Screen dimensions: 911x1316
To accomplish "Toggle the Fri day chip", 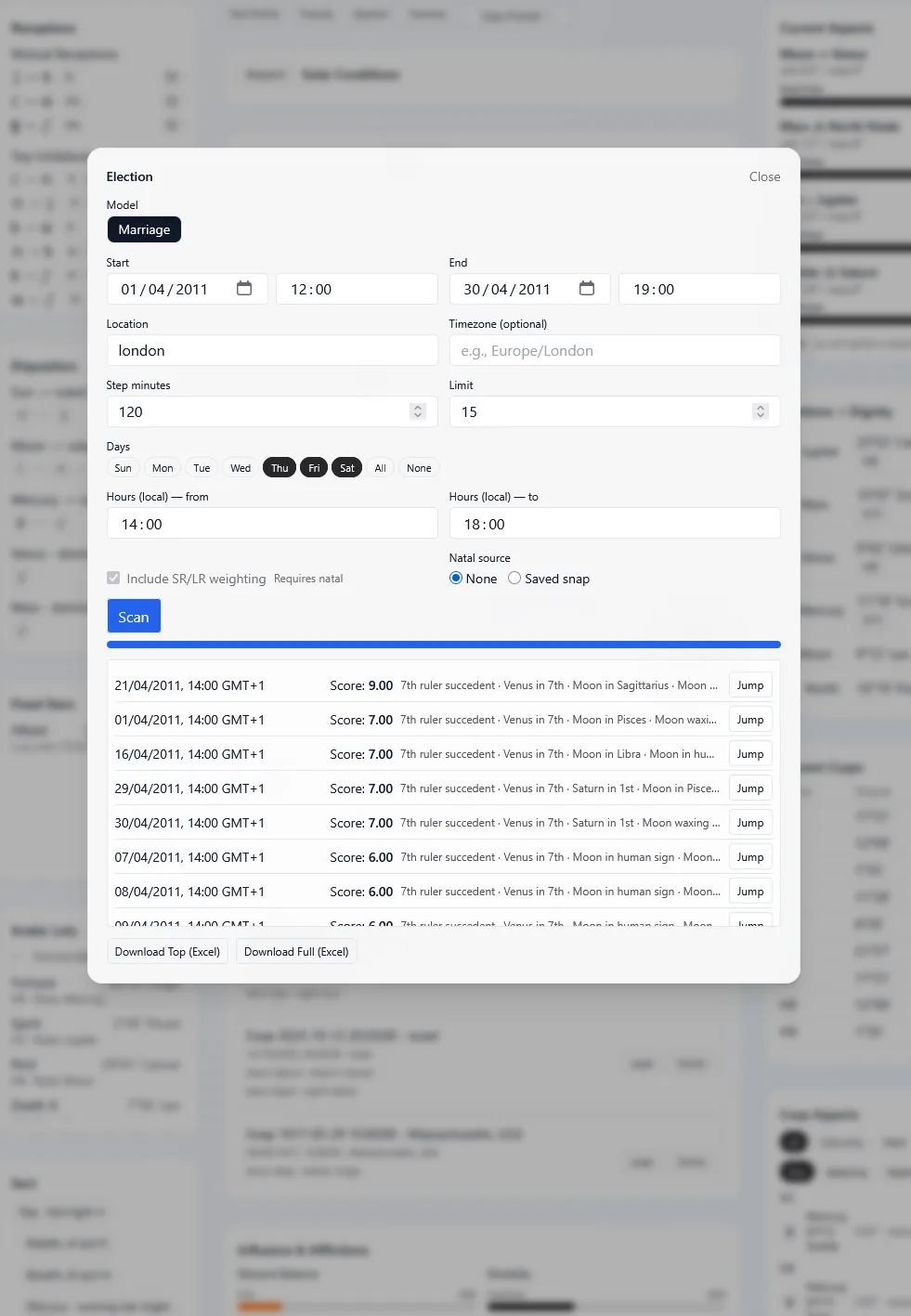I will click(314, 468).
